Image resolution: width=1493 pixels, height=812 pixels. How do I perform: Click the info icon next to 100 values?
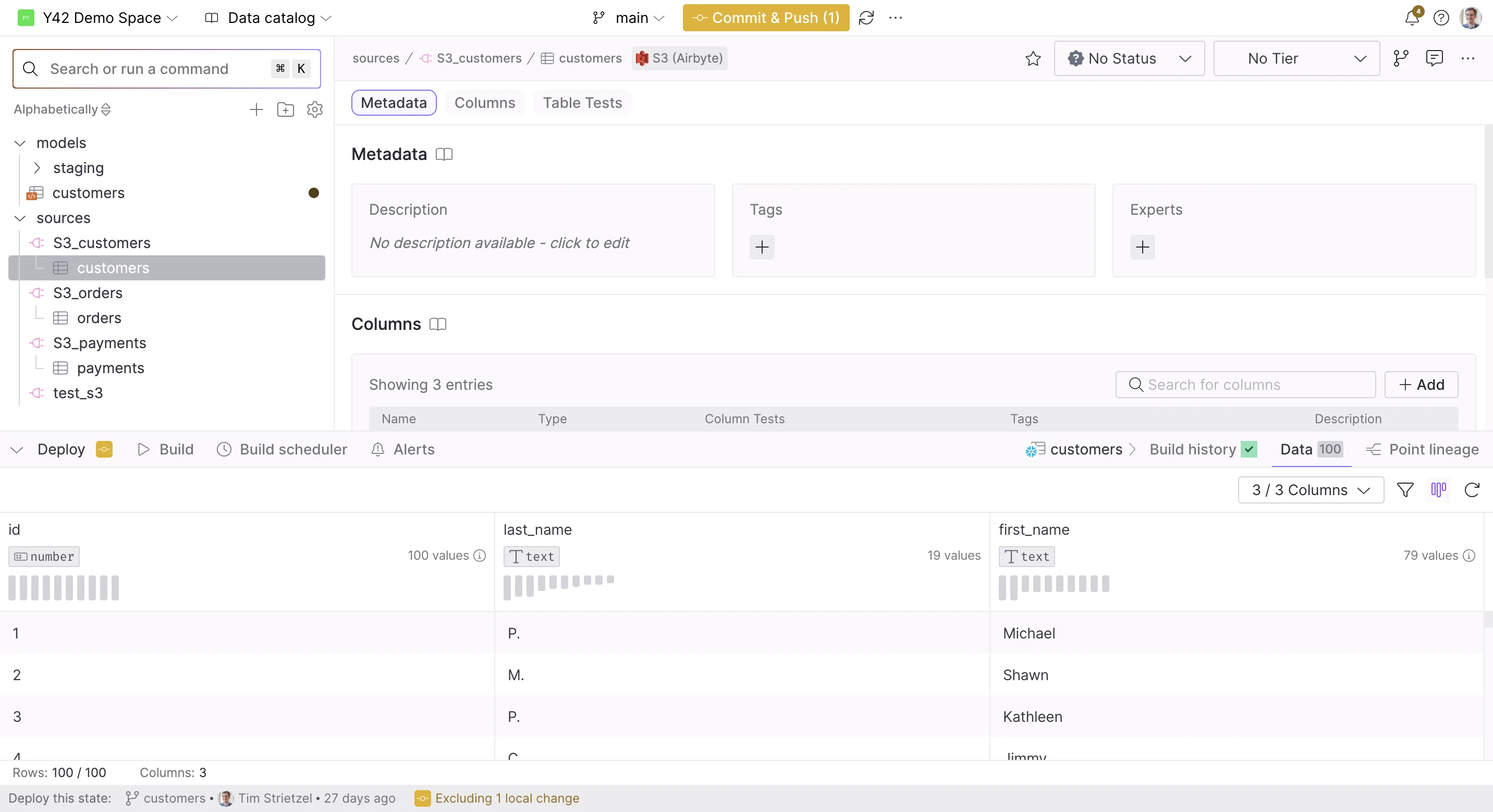(479, 556)
